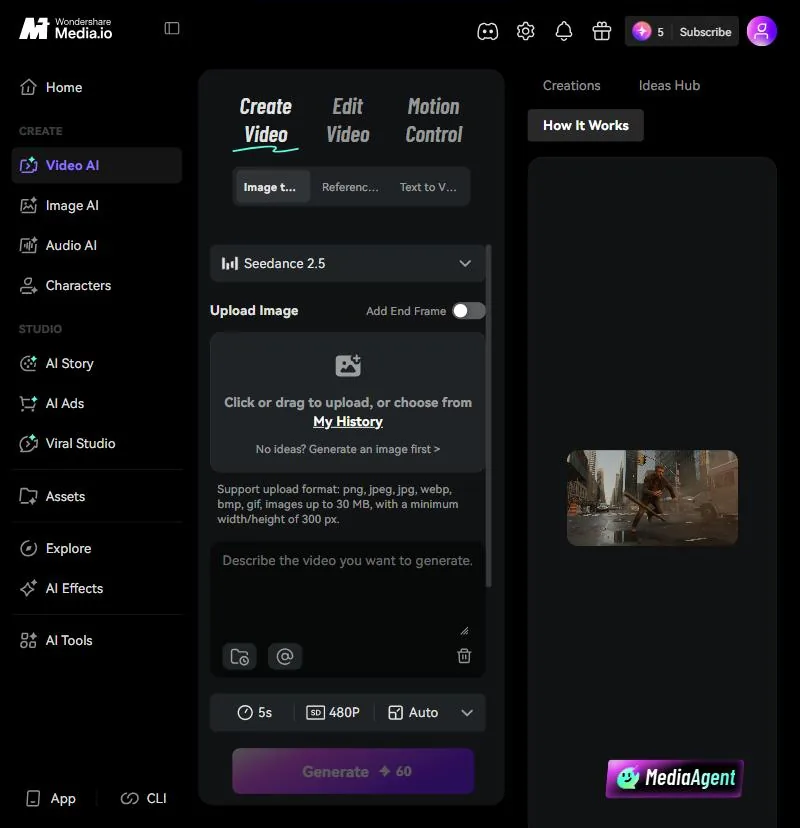Open the settings gear icon
800x828 pixels.
[x=525, y=32]
